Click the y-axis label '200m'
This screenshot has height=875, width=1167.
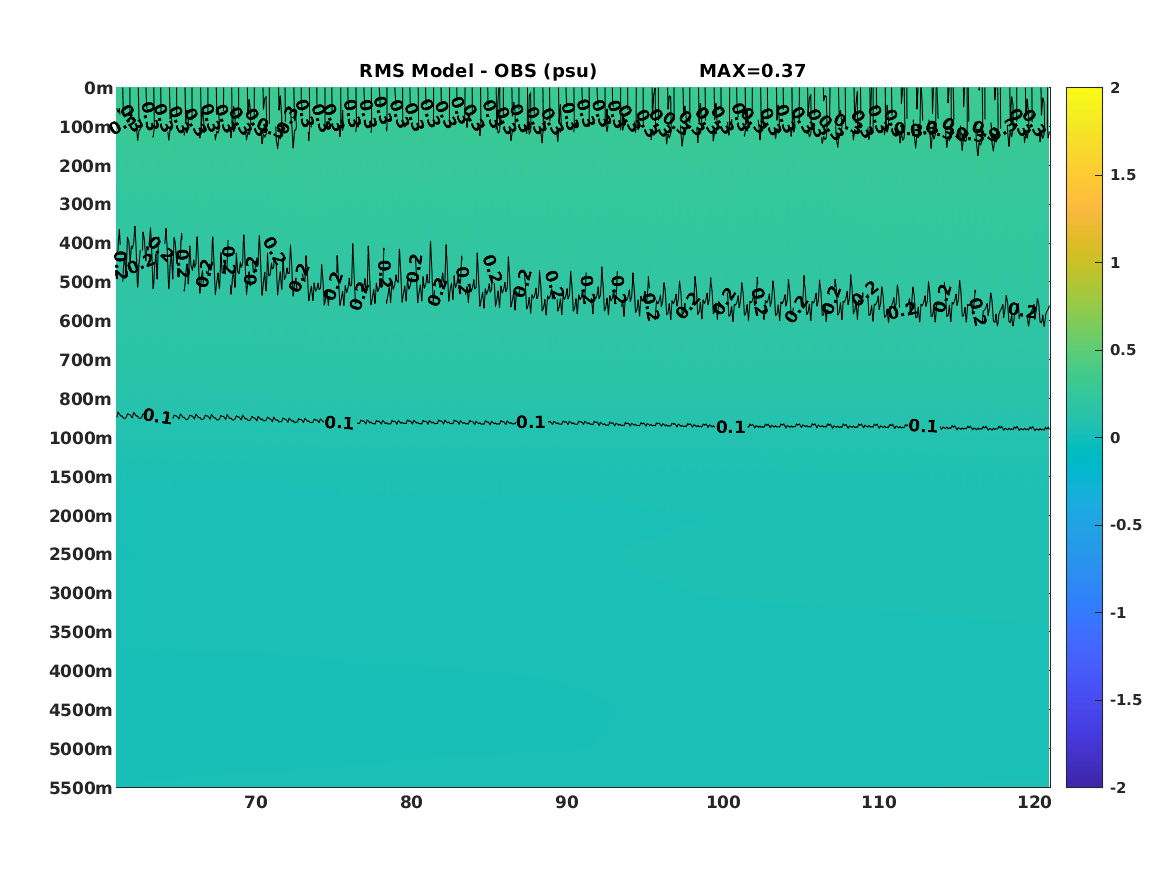86,166
